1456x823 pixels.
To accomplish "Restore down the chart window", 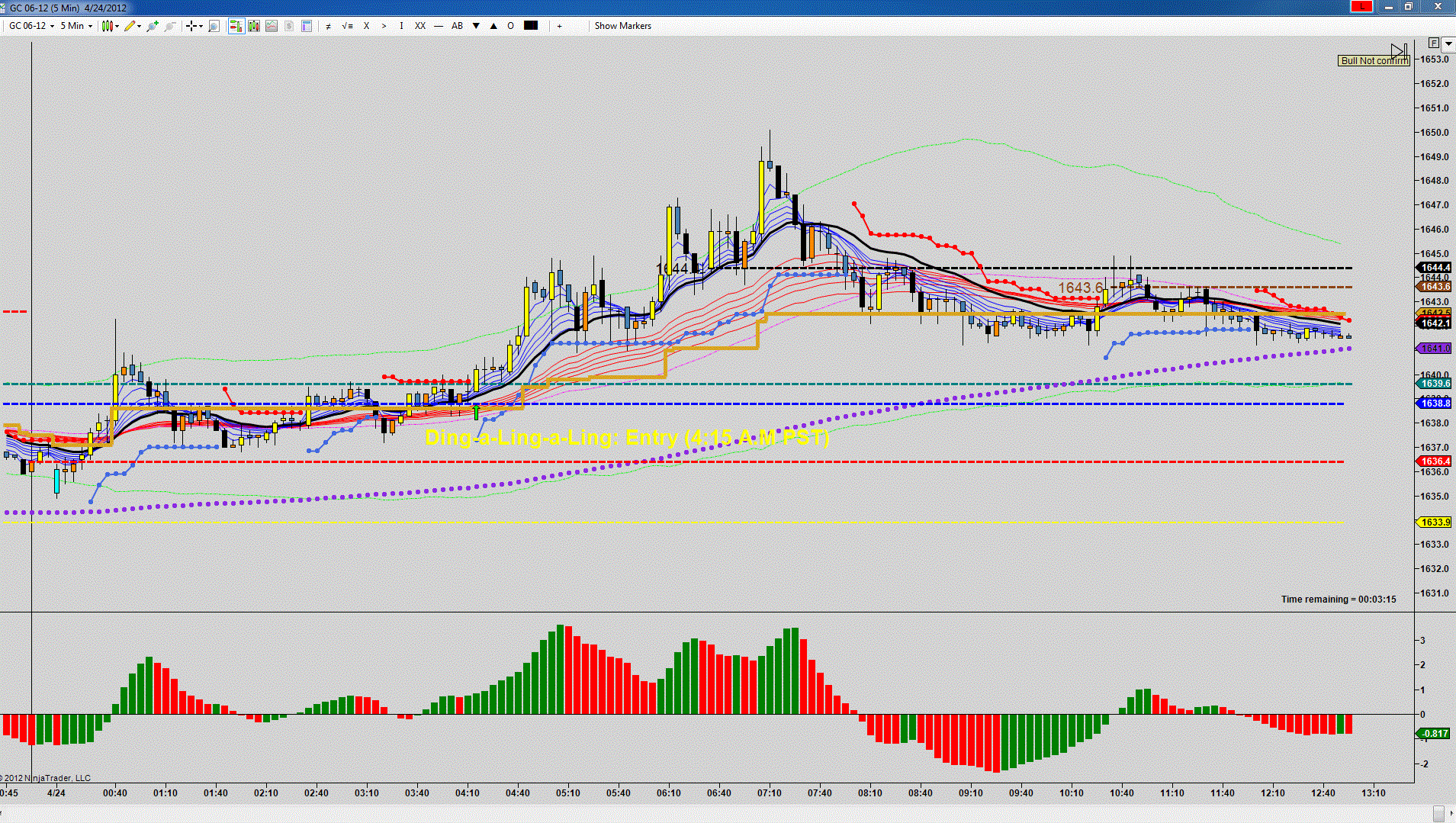I will [x=1409, y=7].
